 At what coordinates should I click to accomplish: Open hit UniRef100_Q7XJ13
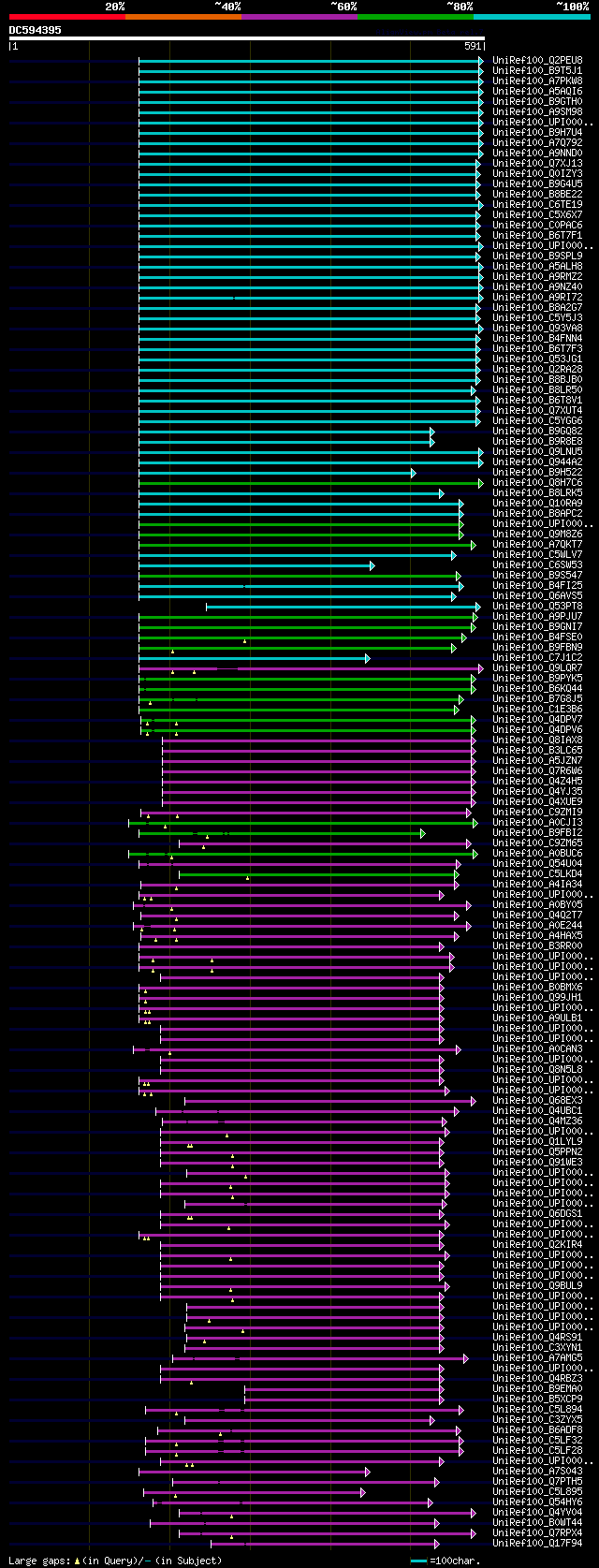tap(537, 163)
